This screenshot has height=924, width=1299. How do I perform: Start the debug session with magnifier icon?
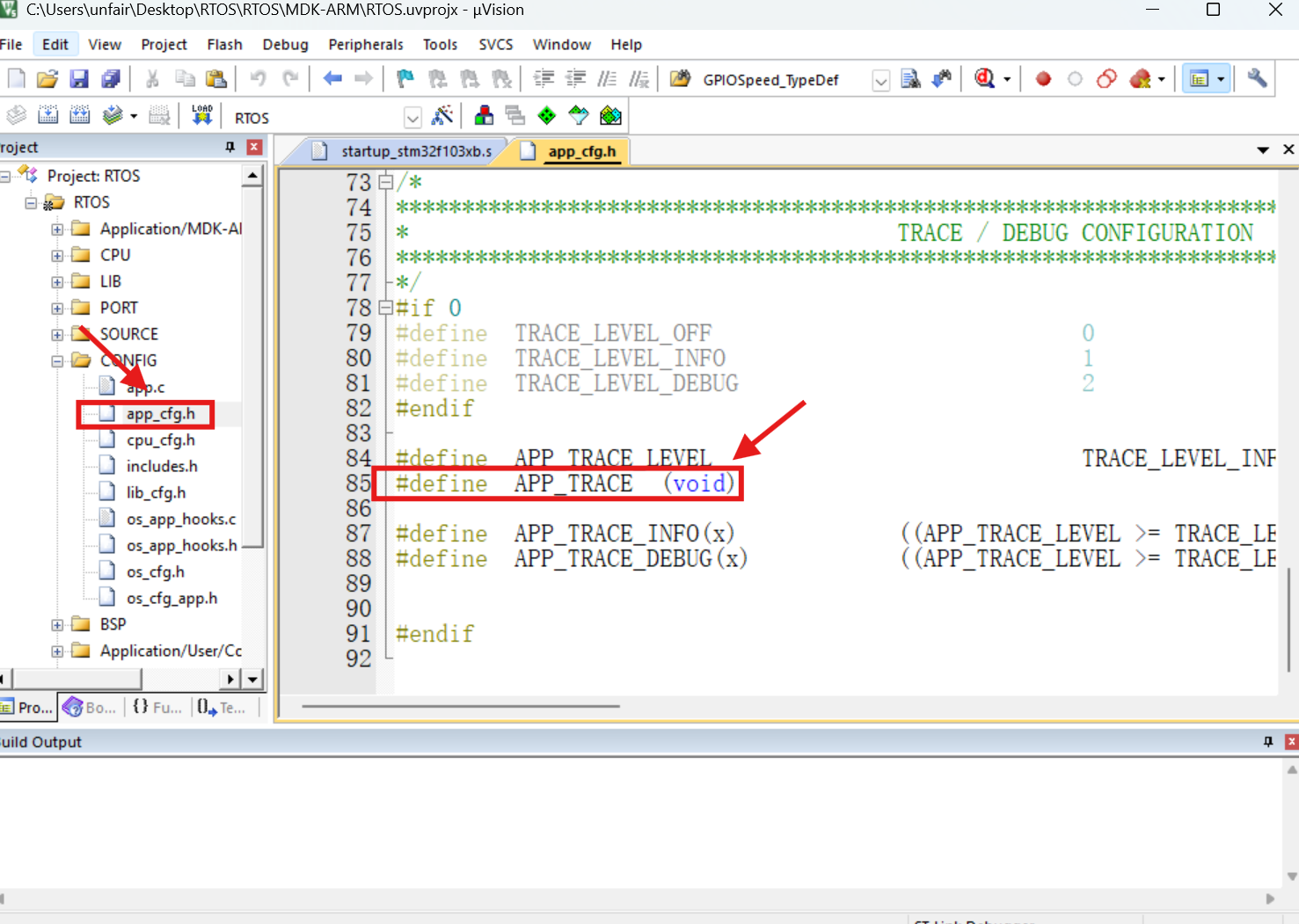click(x=985, y=79)
